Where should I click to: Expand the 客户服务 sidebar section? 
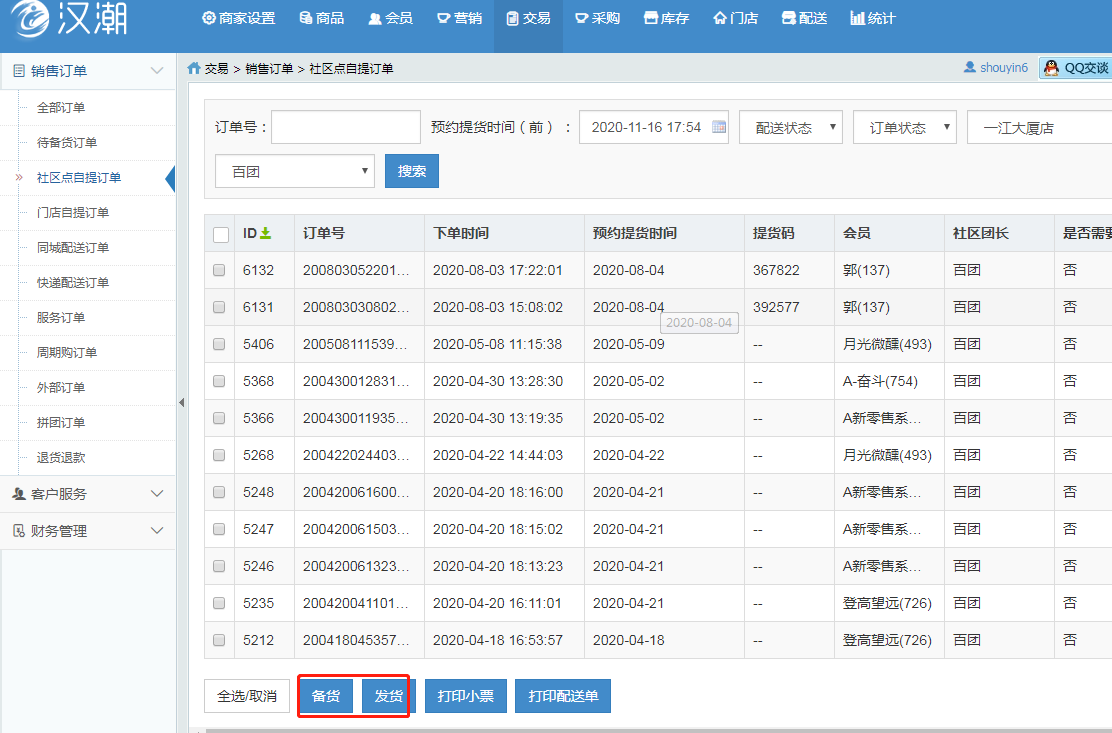coord(88,494)
